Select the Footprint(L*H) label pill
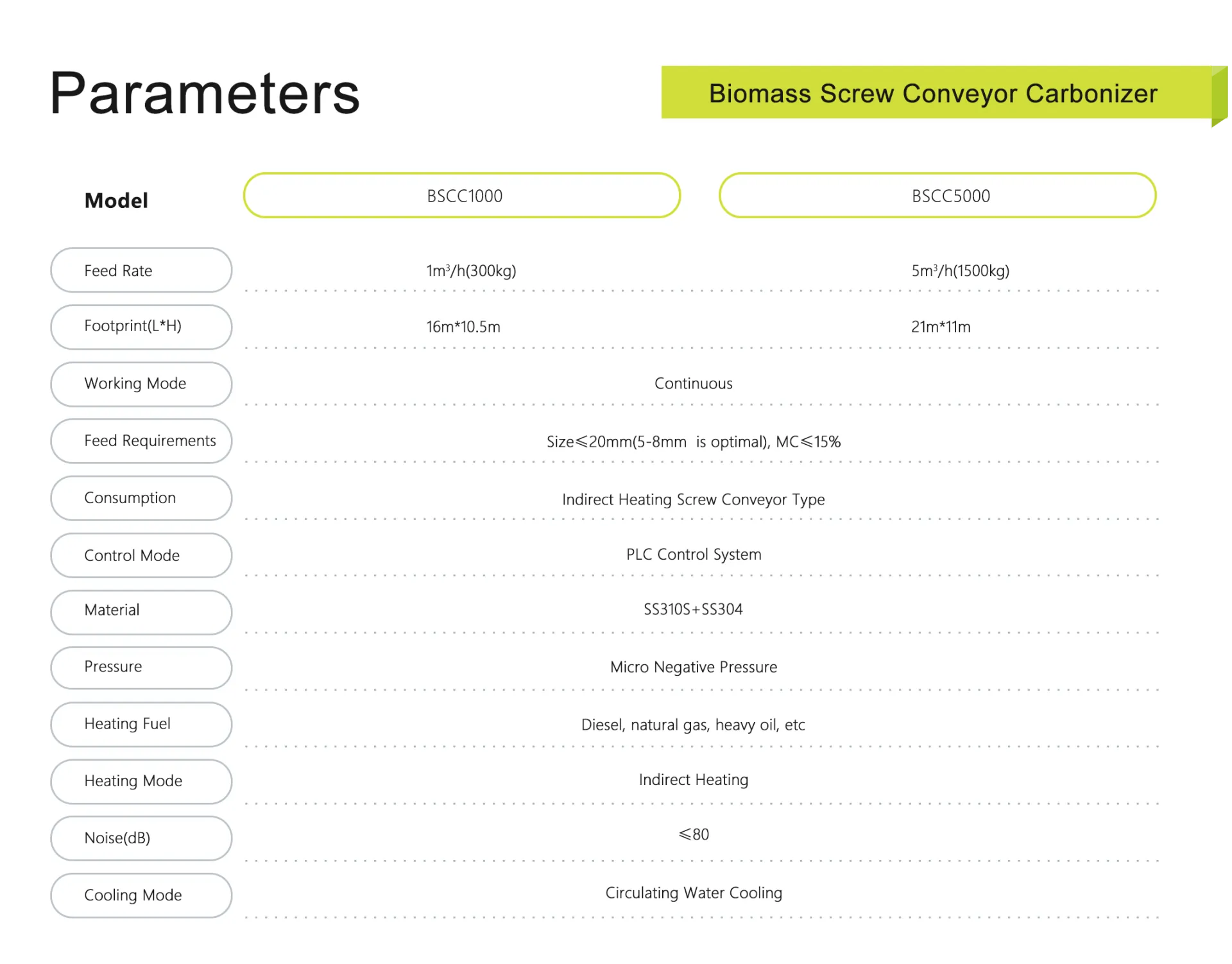This screenshot has width=1232, height=964. [141, 327]
